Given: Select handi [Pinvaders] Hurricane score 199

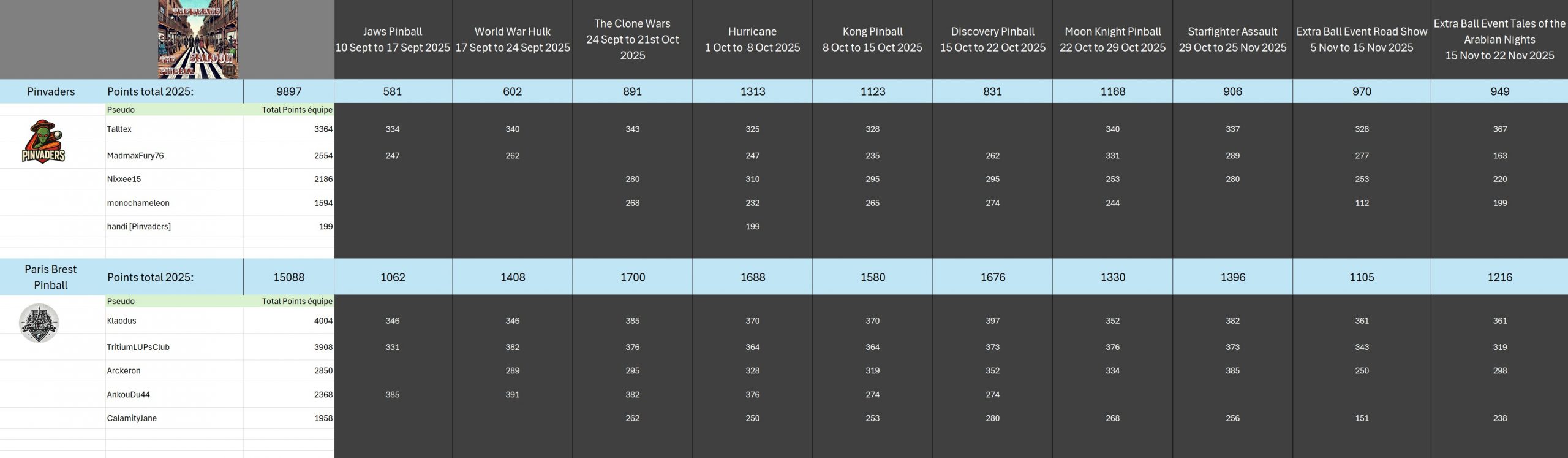Looking at the screenshot, I should tap(752, 227).
